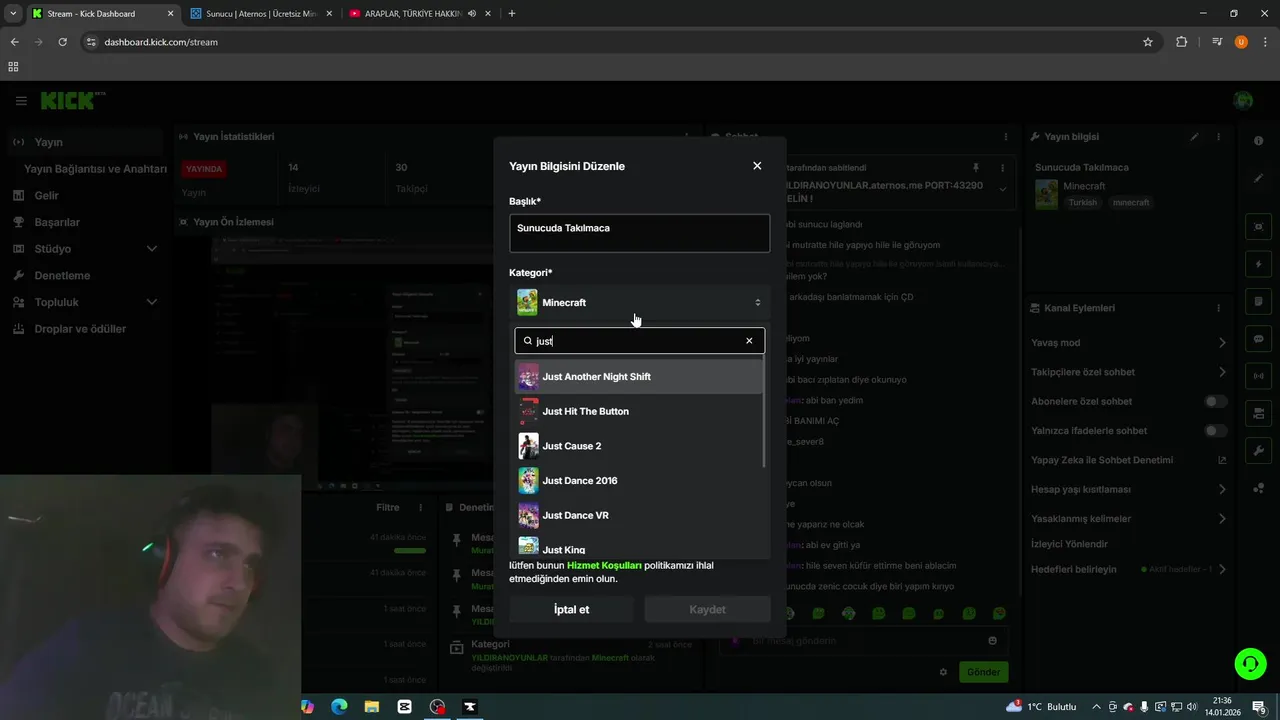The image size is (1280, 720).
Task: Select Just Dance VR category
Action: (638, 515)
